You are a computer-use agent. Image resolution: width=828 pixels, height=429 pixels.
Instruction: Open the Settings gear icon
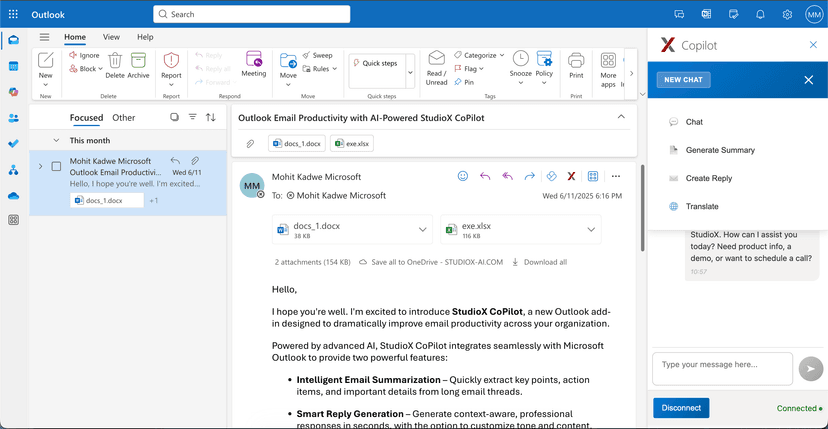(x=787, y=14)
